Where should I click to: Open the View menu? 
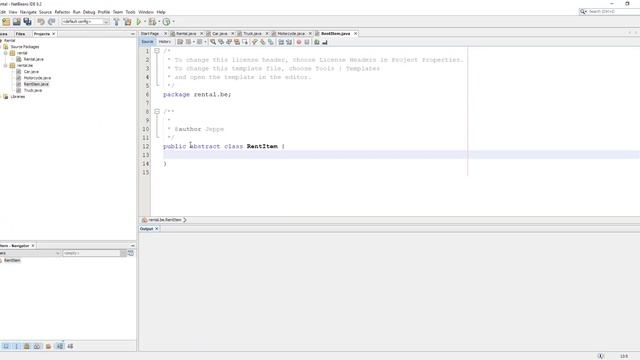13,12
